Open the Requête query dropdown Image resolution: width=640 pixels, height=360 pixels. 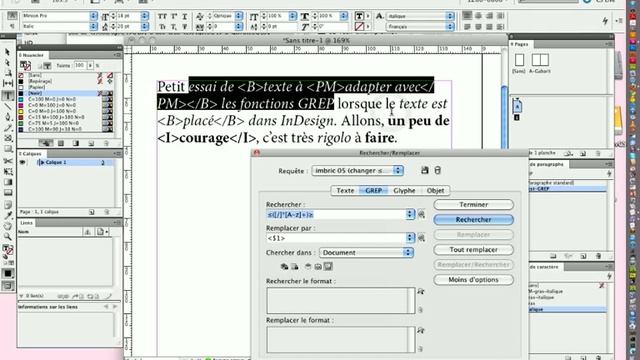click(x=358, y=171)
